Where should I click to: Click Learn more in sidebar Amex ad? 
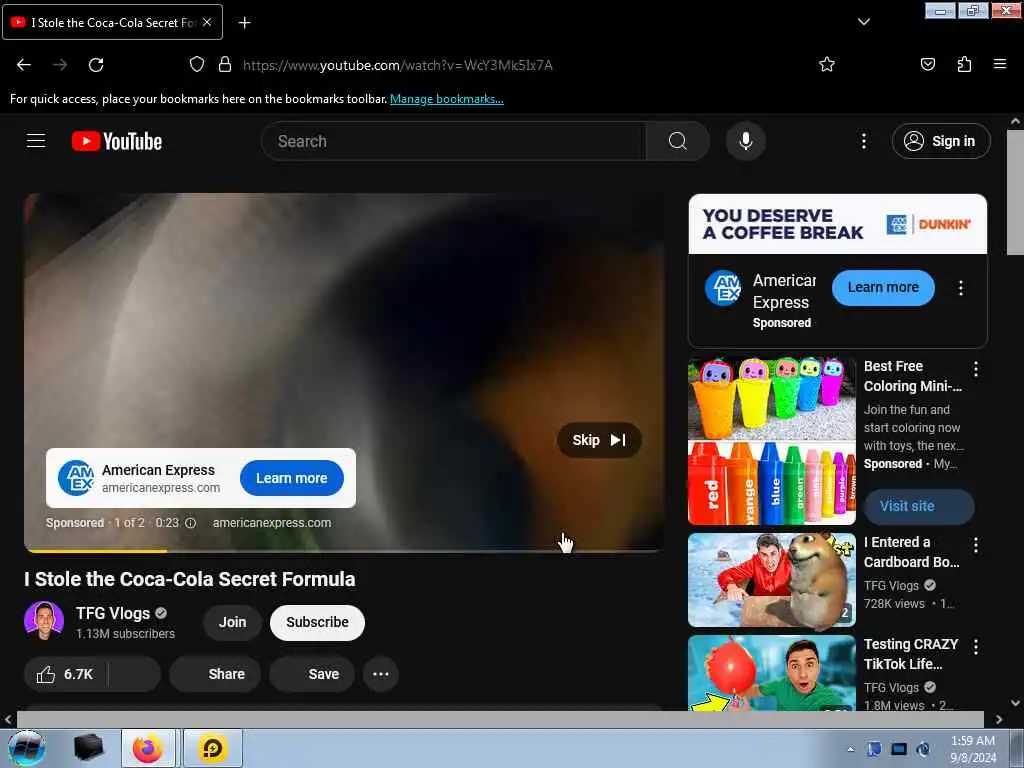pos(883,288)
